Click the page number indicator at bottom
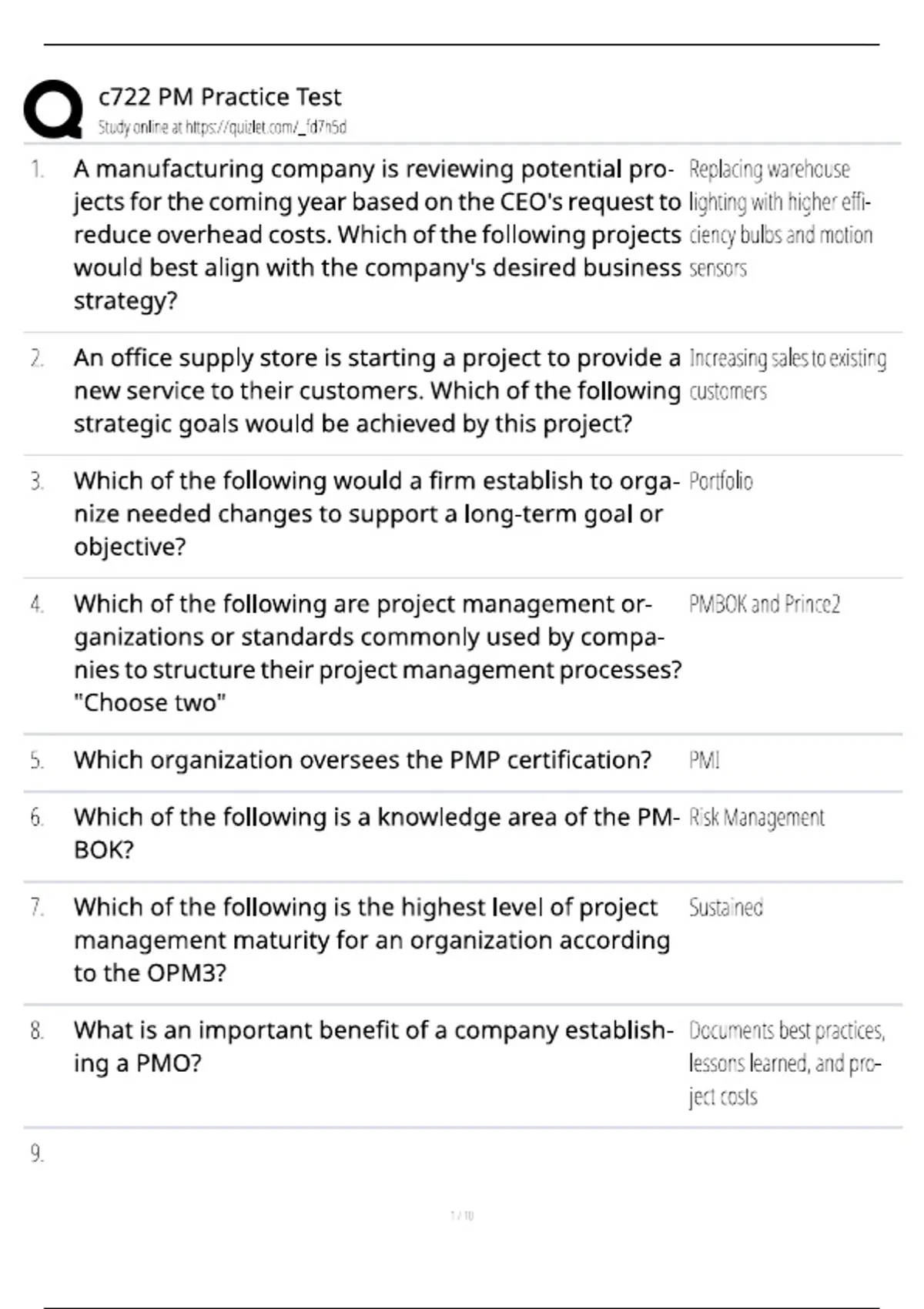This screenshot has height=1309, width=924. point(462,1216)
